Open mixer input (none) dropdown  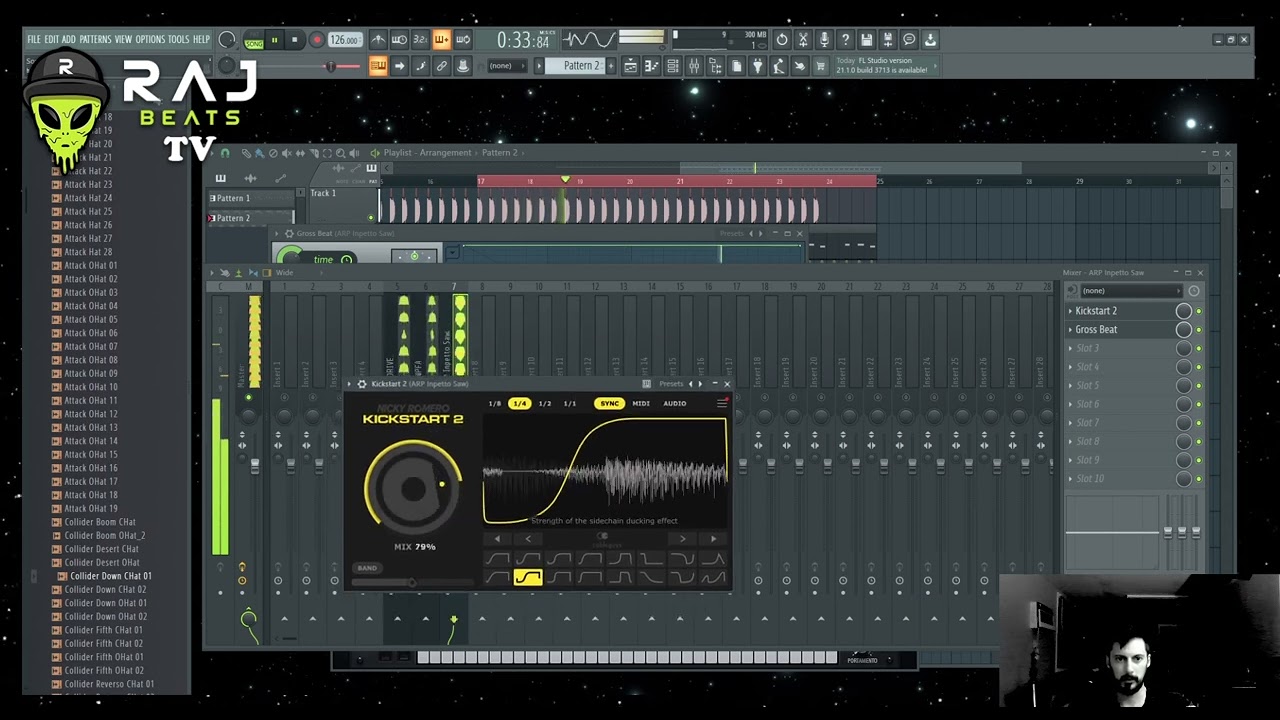coord(1131,291)
